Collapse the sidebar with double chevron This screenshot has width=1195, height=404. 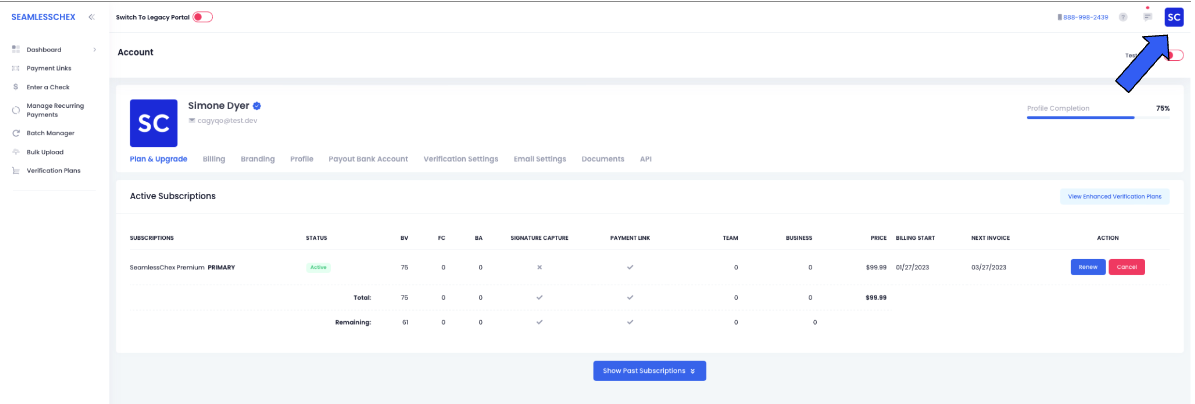91,16
